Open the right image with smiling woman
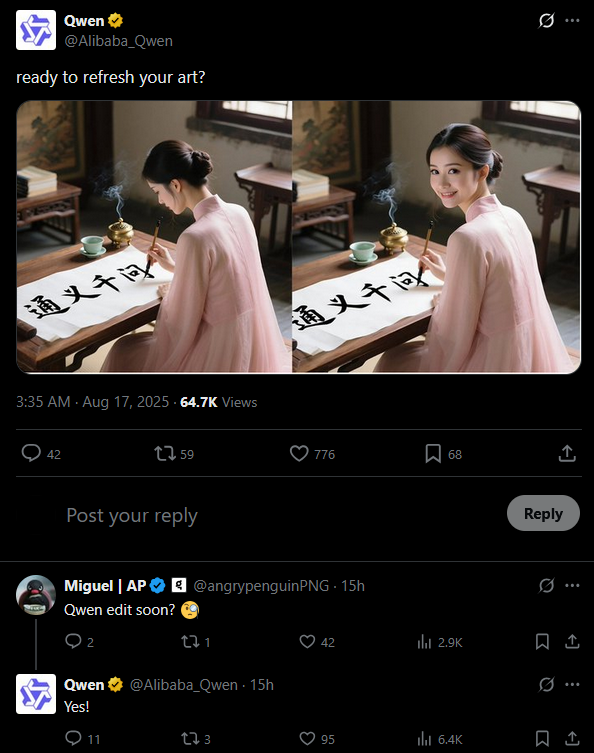This screenshot has height=753, width=594. 436,237
